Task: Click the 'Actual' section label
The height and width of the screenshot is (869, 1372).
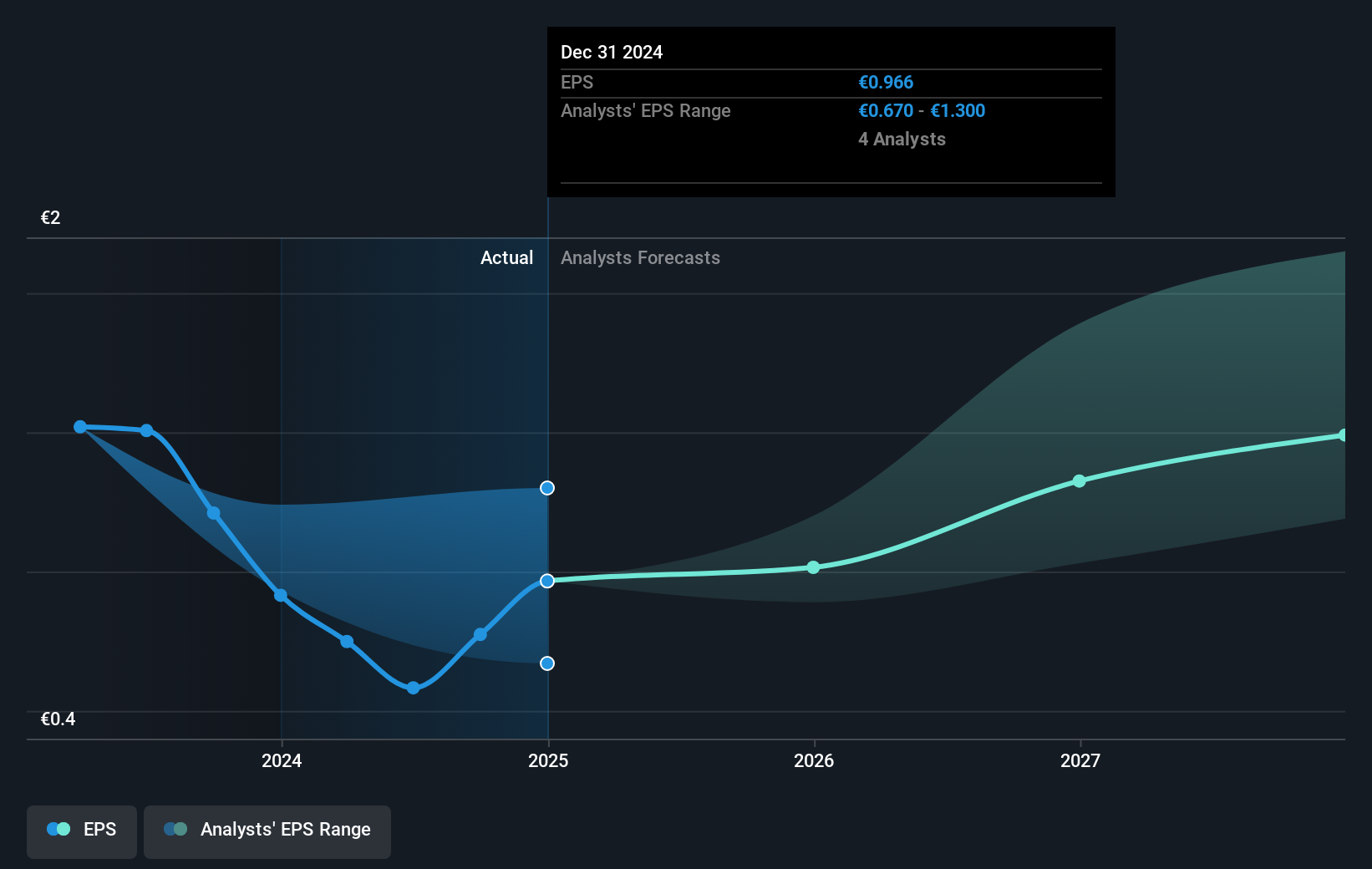Action: tap(506, 258)
